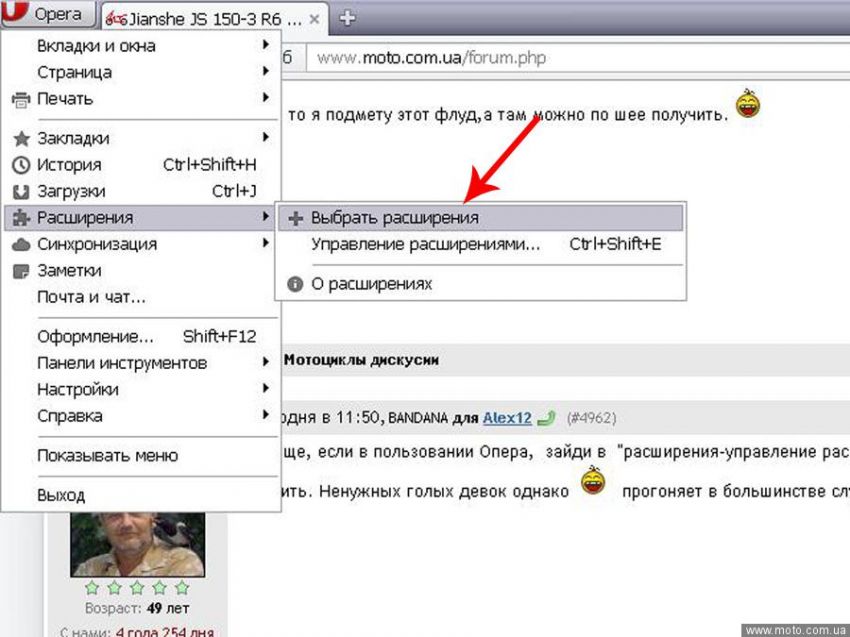The width and height of the screenshot is (850, 637).
Task: Open Управление расширениями... from the submenu
Action: [481, 244]
